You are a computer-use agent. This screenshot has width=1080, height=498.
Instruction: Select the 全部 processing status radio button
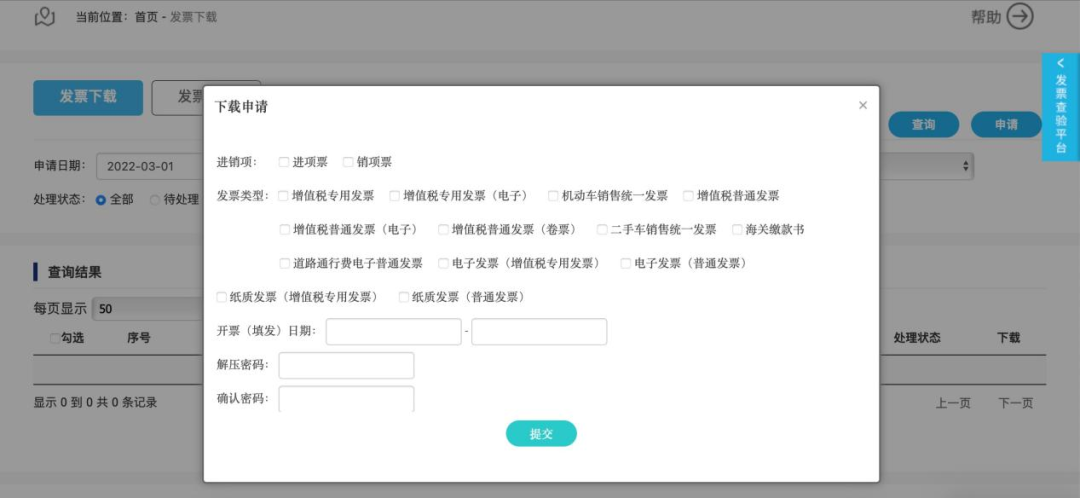pos(101,200)
